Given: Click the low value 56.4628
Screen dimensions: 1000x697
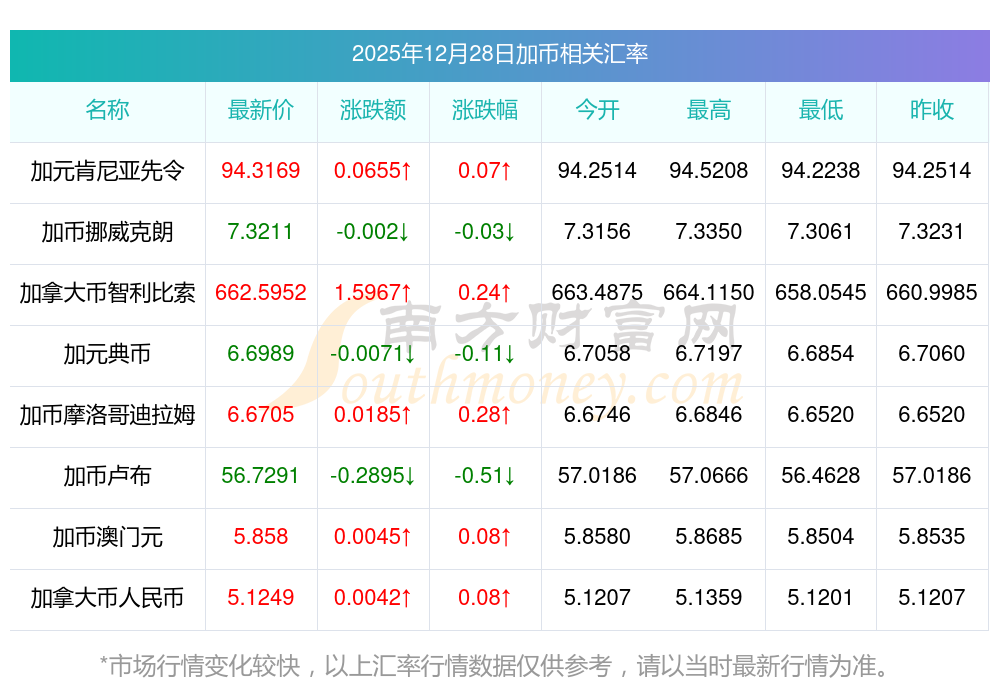Looking at the screenshot, I should click(x=821, y=476).
